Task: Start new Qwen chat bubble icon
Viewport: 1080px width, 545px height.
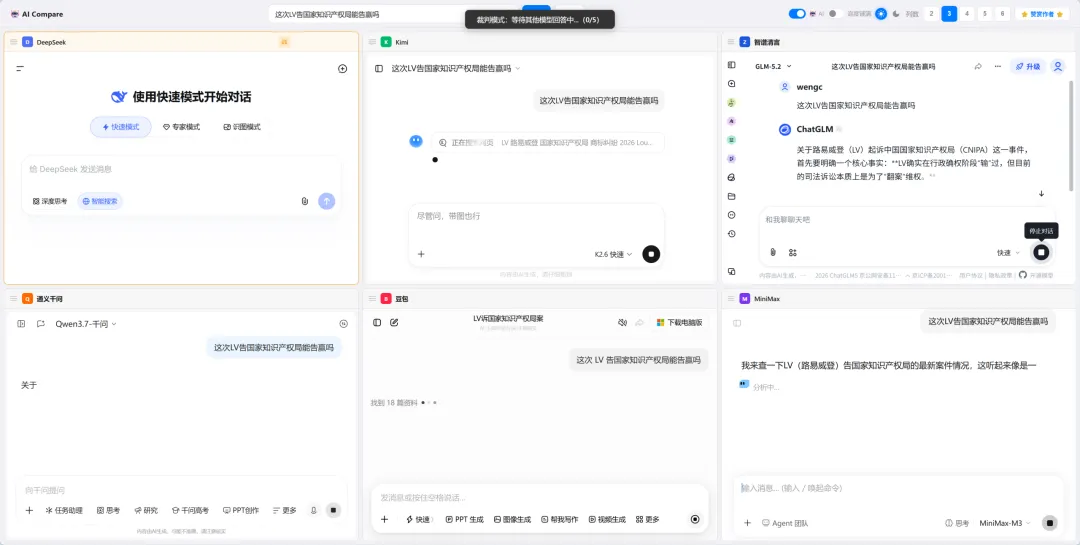Action: pos(41,324)
